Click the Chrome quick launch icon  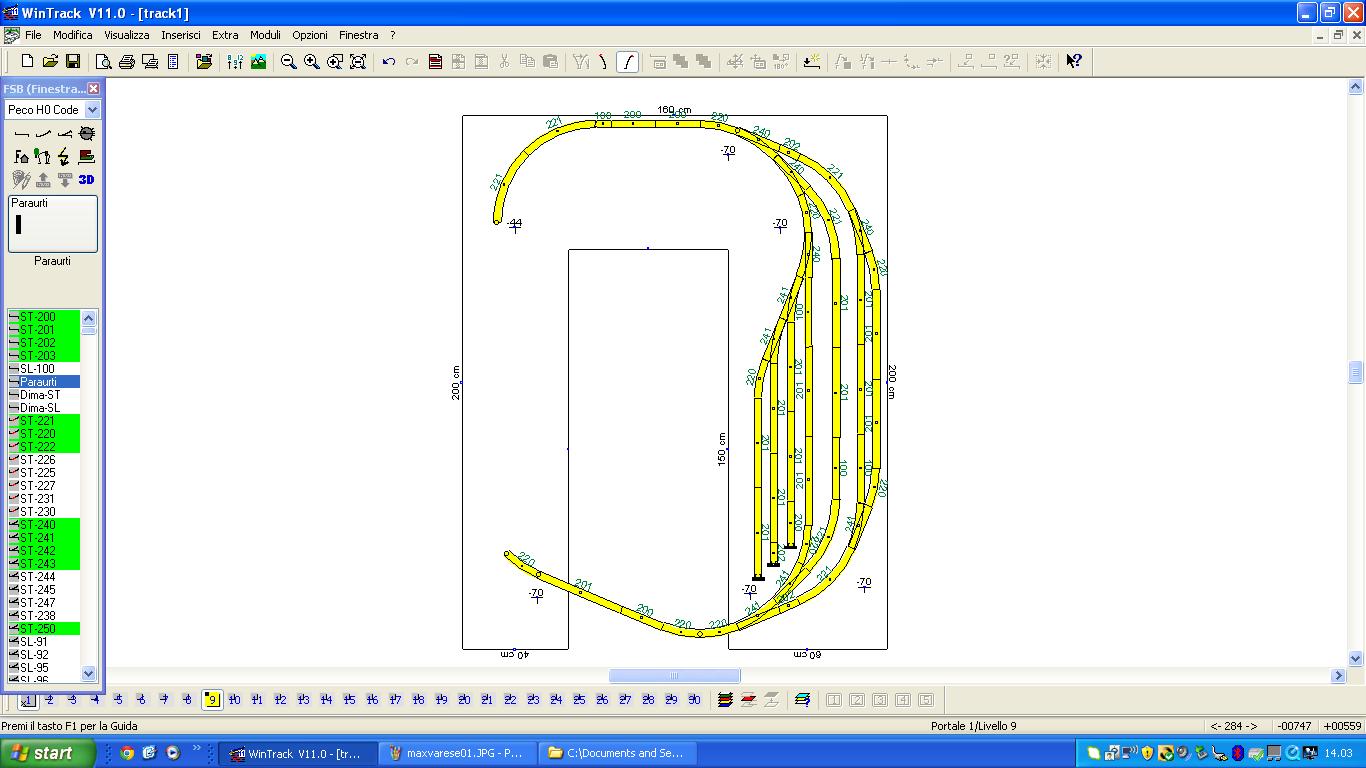click(x=127, y=753)
